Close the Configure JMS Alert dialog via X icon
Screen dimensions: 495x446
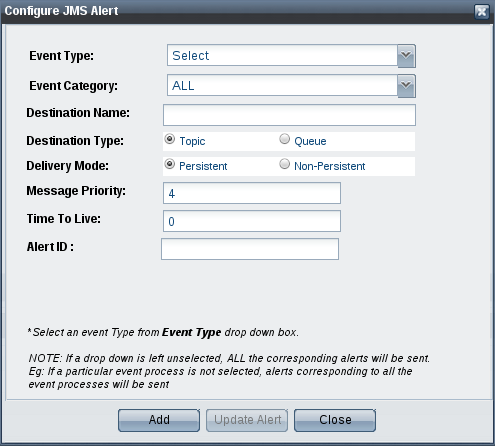(x=482, y=12)
